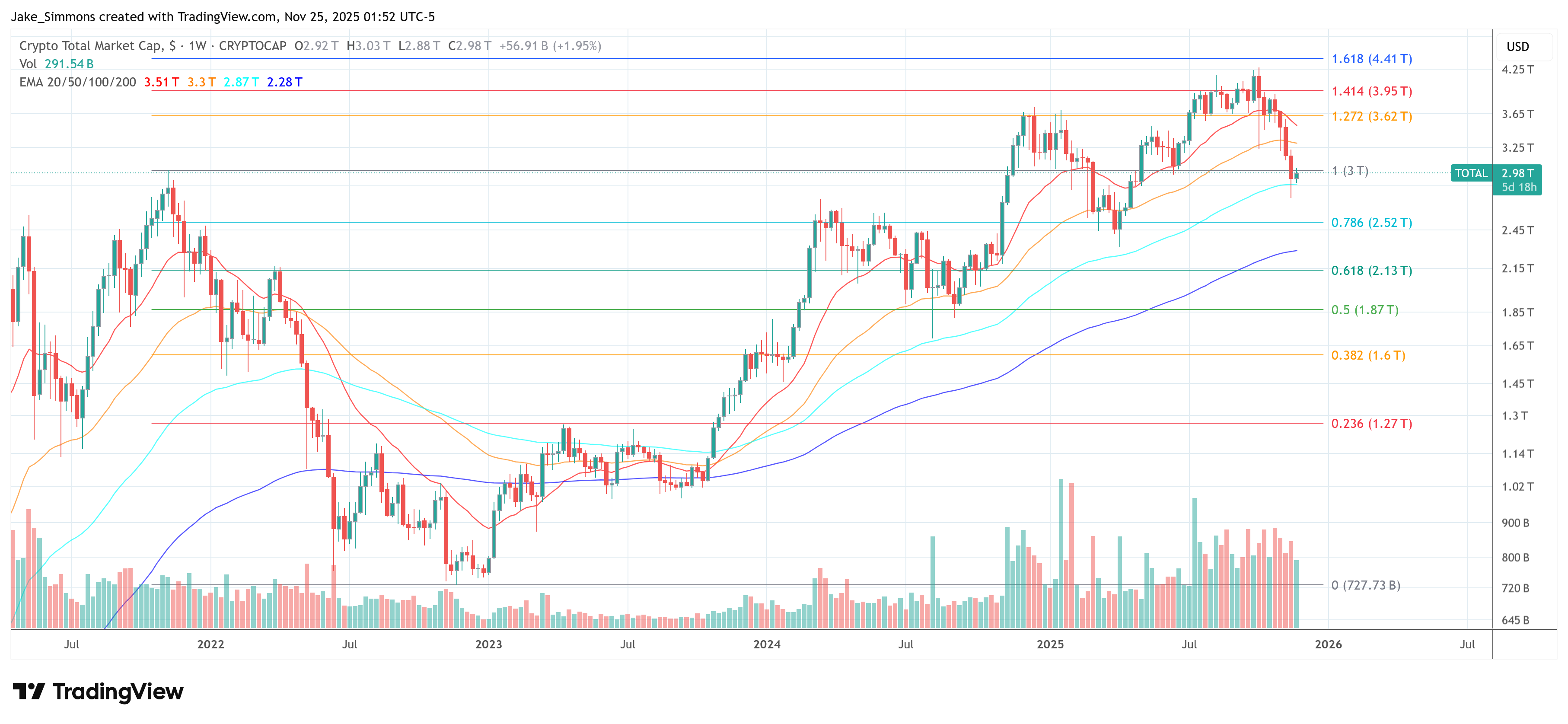Screen dimensions: 1568x724
Task: Click the red EMA 3.51 T value
Action: pyautogui.click(x=161, y=82)
